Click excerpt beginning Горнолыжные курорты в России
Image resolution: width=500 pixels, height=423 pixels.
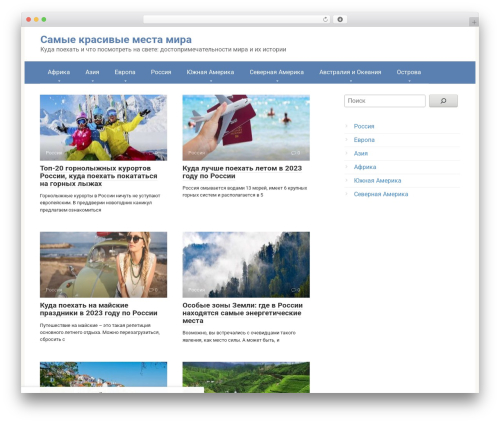(x=100, y=203)
